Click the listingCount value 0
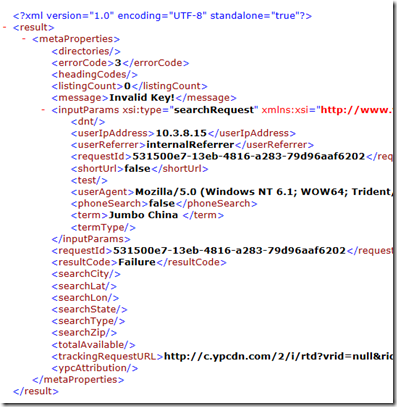This screenshot has height=407, width=397. tap(127, 86)
